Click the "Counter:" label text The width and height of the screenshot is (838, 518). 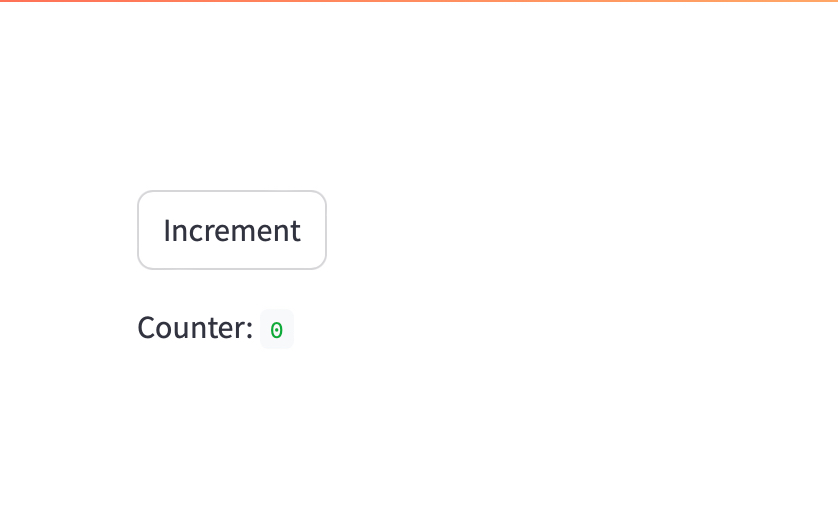[x=195, y=328]
